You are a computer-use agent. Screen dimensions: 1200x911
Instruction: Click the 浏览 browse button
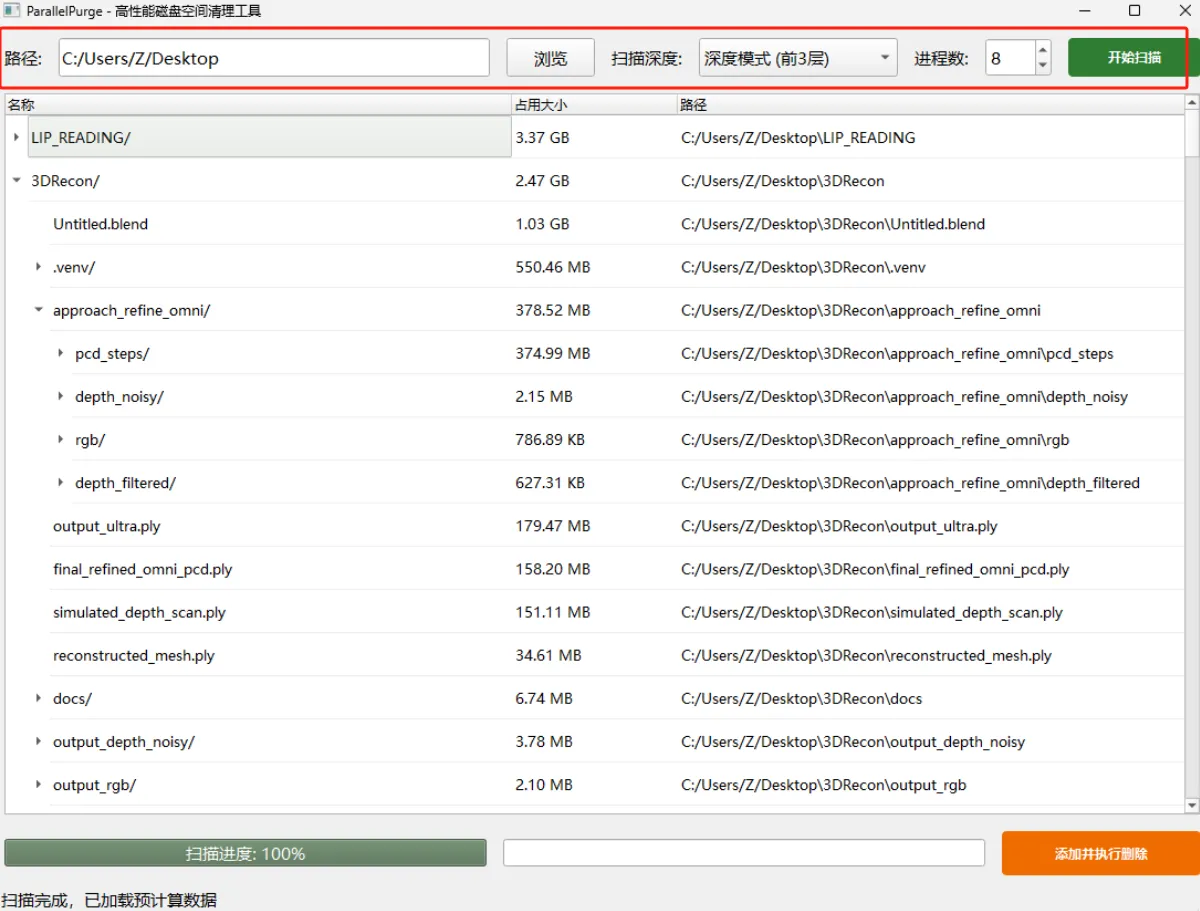[551, 58]
